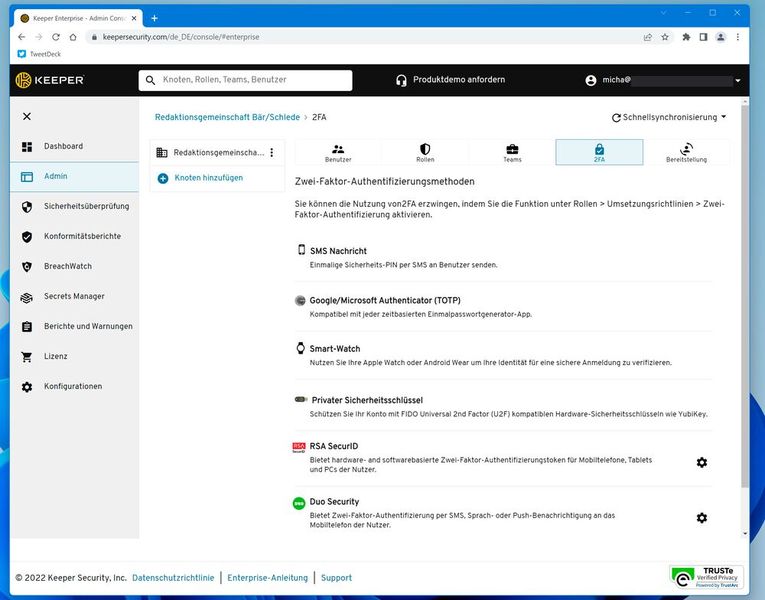The width and height of the screenshot is (765, 600).
Task: Toggle the browser side panel icon
Action: pos(703,37)
